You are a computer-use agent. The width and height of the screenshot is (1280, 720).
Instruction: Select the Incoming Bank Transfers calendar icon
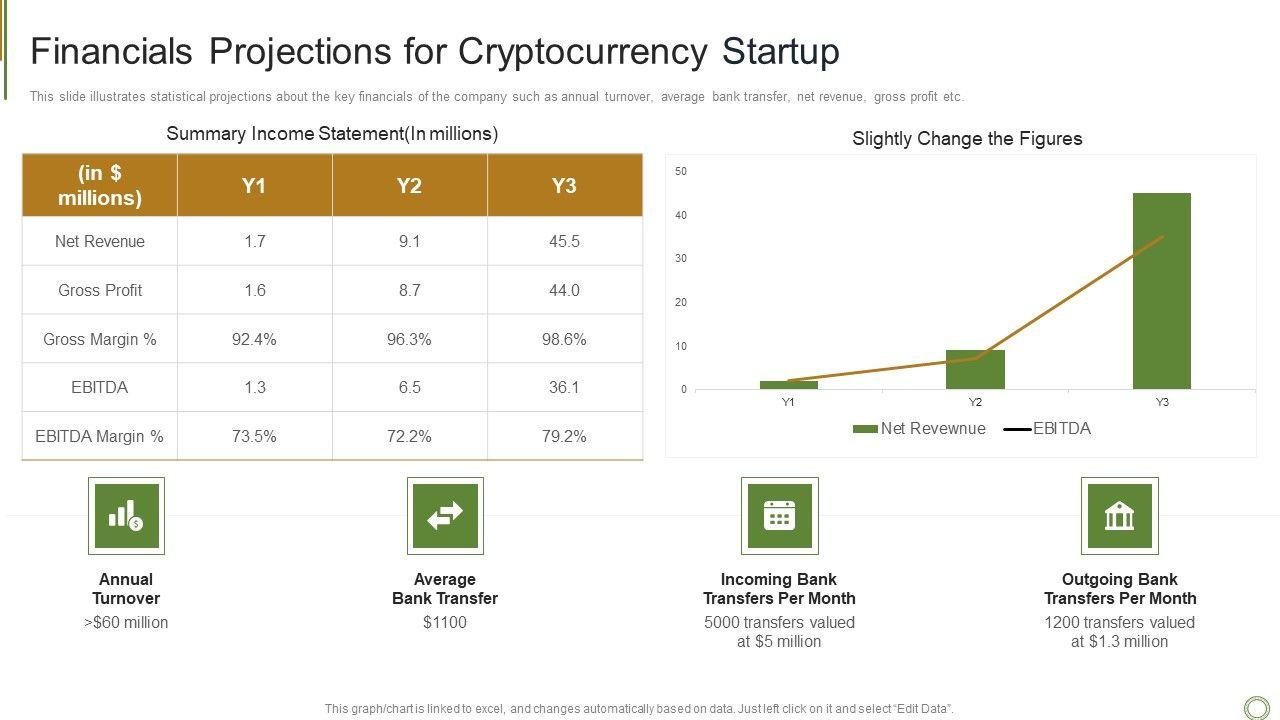[779, 516]
